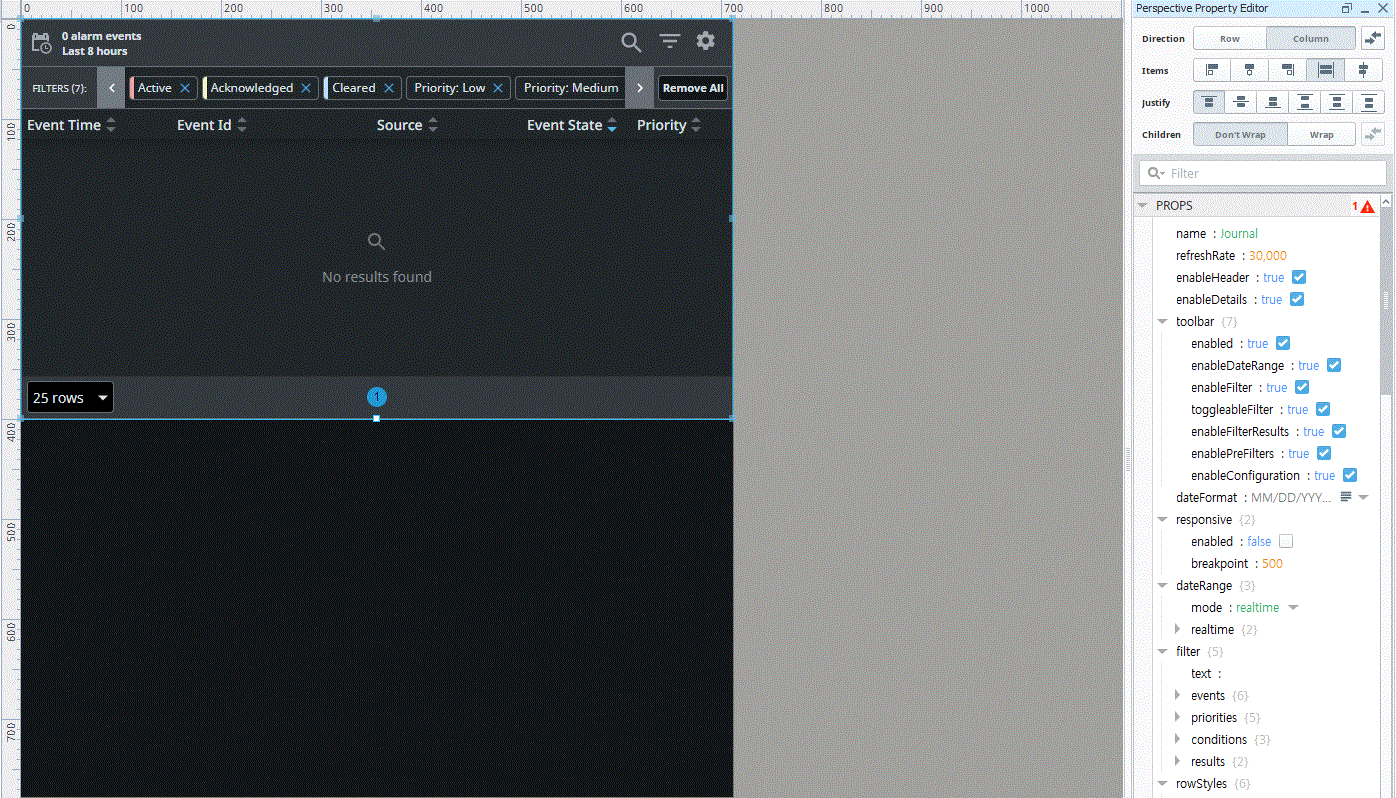Show earlier filter chips with left arrow
1396x798 pixels.
[111, 88]
